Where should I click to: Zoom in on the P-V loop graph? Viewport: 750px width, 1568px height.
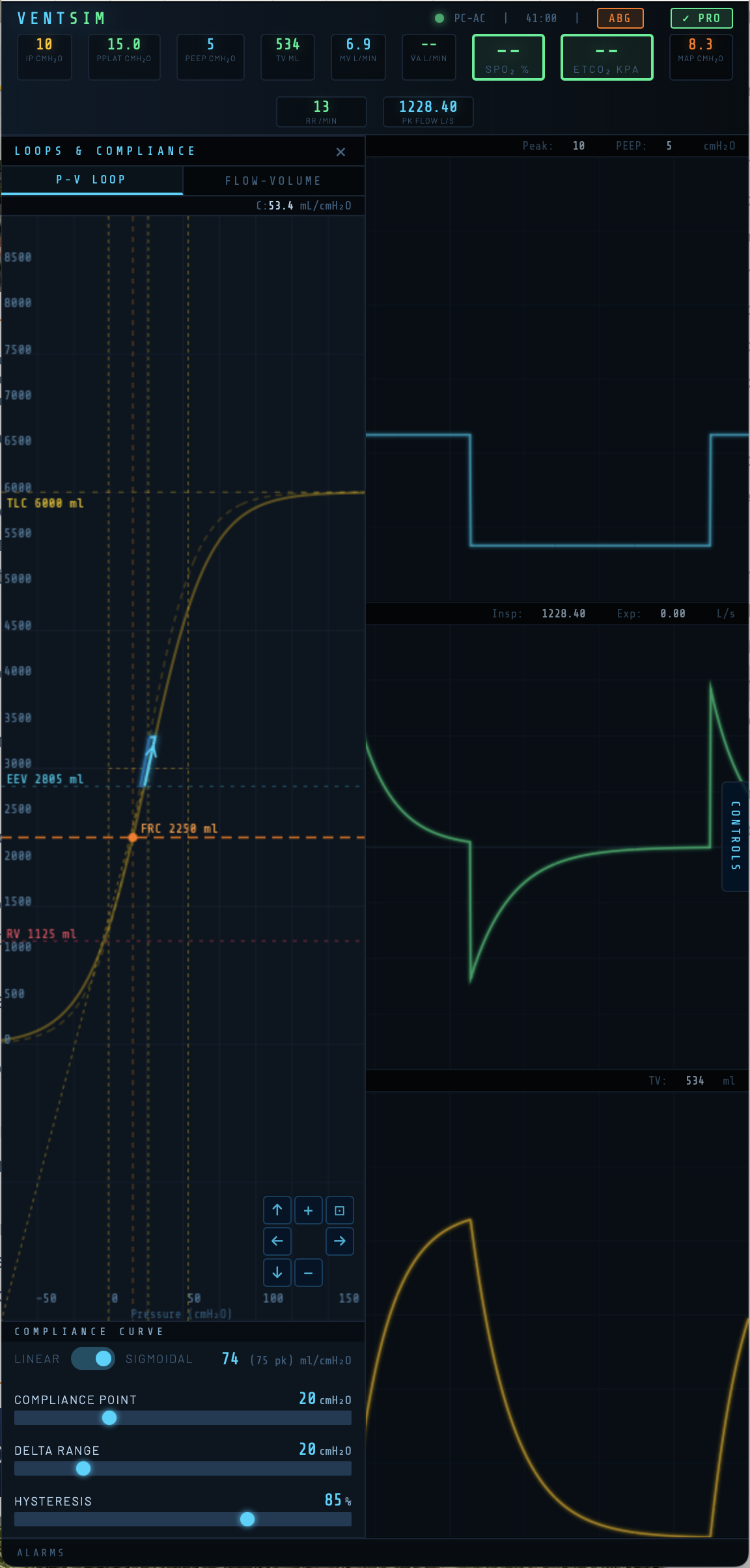(x=308, y=1210)
